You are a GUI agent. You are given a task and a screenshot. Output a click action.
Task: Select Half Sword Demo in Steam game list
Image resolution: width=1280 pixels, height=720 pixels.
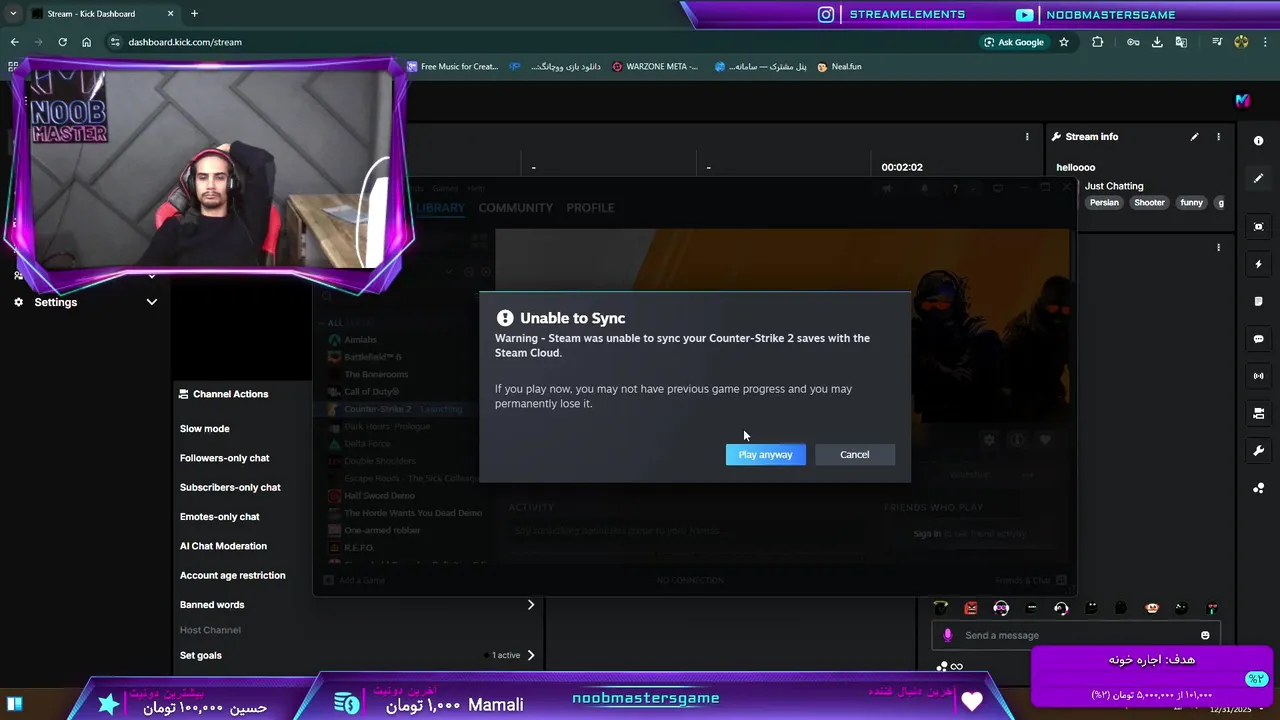379,496
